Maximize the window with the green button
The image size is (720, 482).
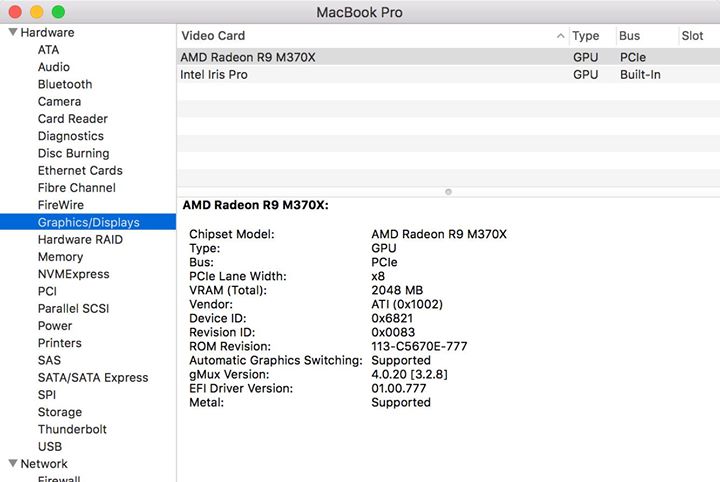tap(58, 11)
